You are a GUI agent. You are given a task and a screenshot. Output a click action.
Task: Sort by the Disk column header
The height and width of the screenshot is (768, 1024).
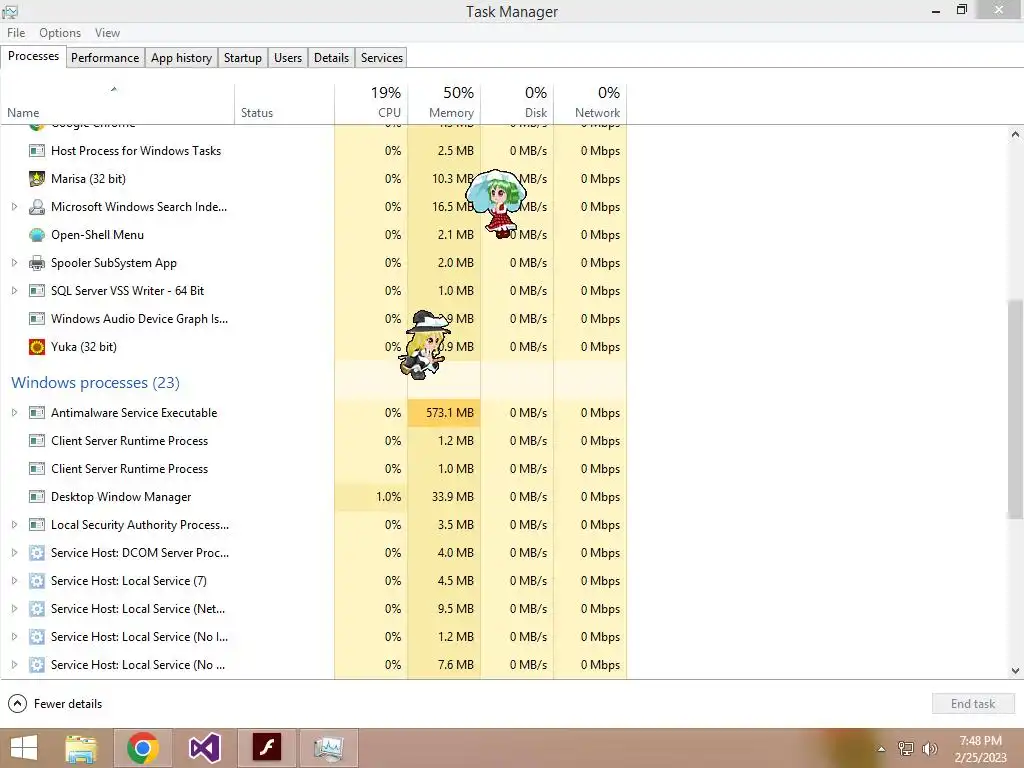[x=517, y=103]
